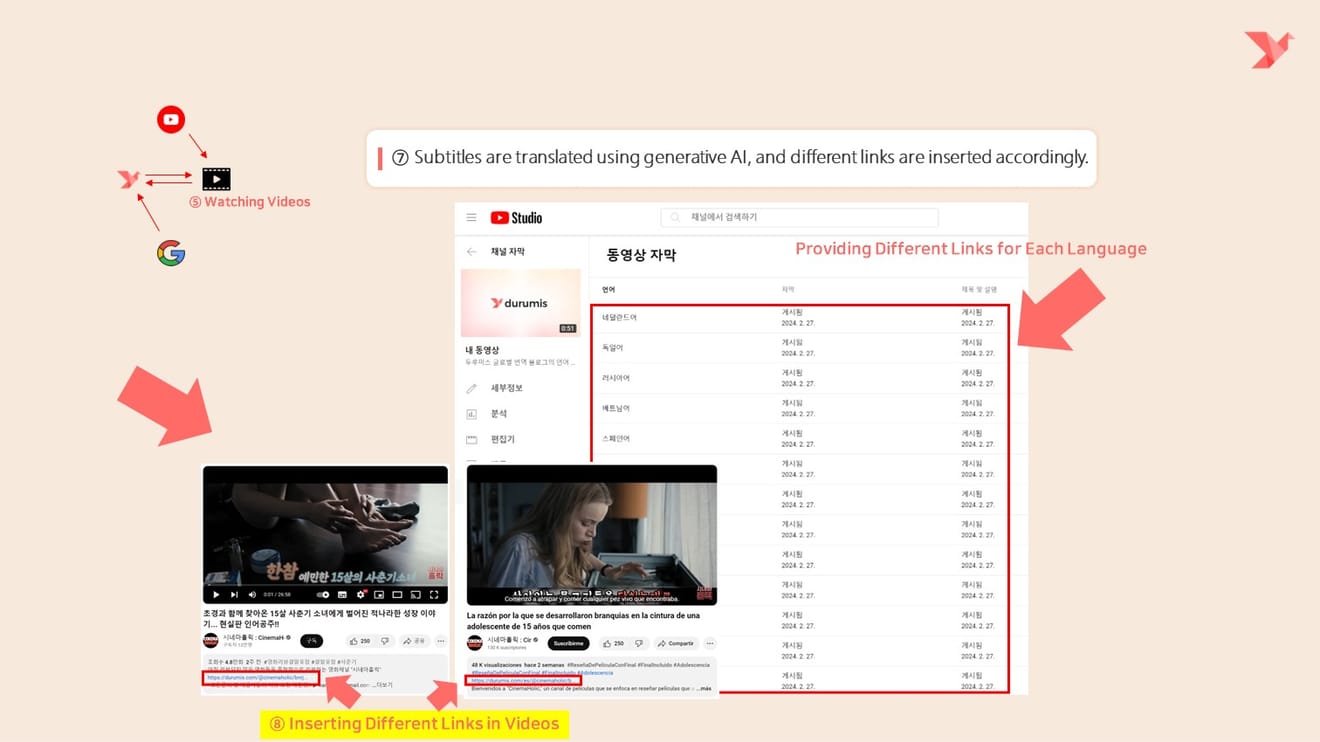The height and width of the screenshot is (742, 1320).
Task: Open channel avatar on the Spanish video
Action: [x=475, y=642]
